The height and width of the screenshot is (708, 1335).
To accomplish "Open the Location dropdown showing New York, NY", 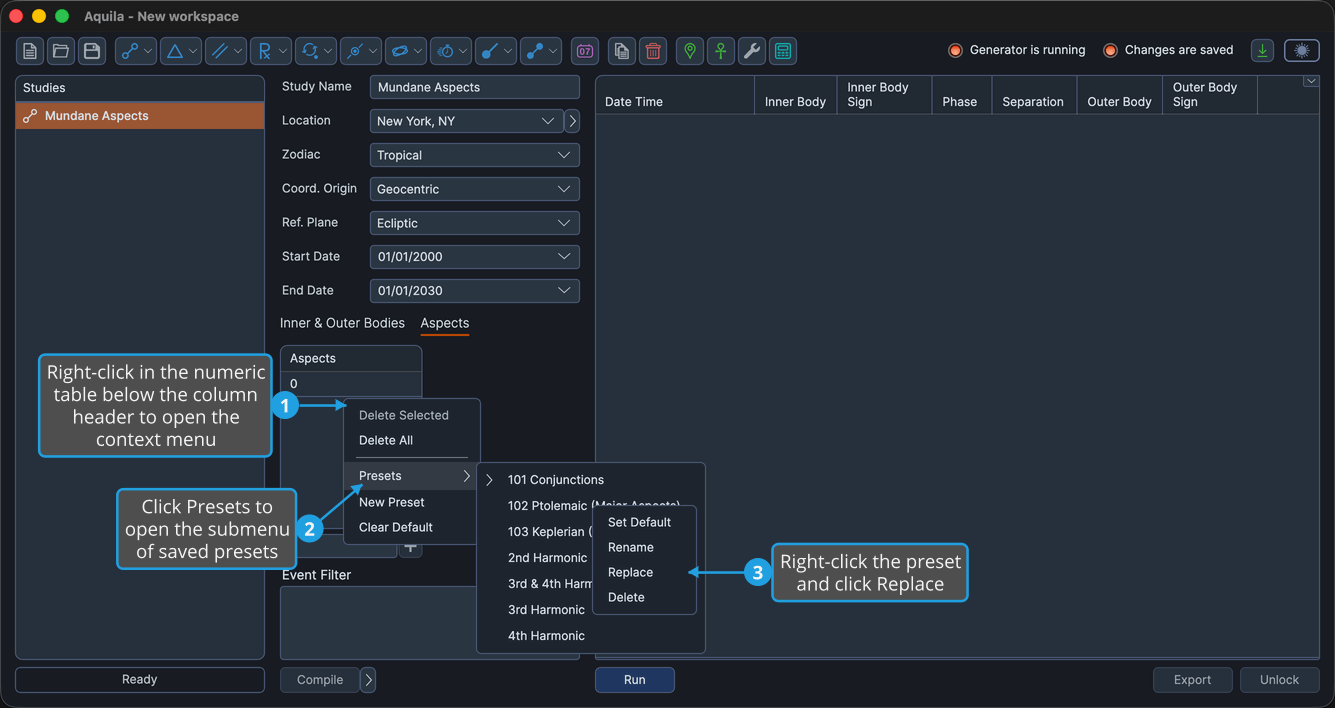I will tap(466, 121).
